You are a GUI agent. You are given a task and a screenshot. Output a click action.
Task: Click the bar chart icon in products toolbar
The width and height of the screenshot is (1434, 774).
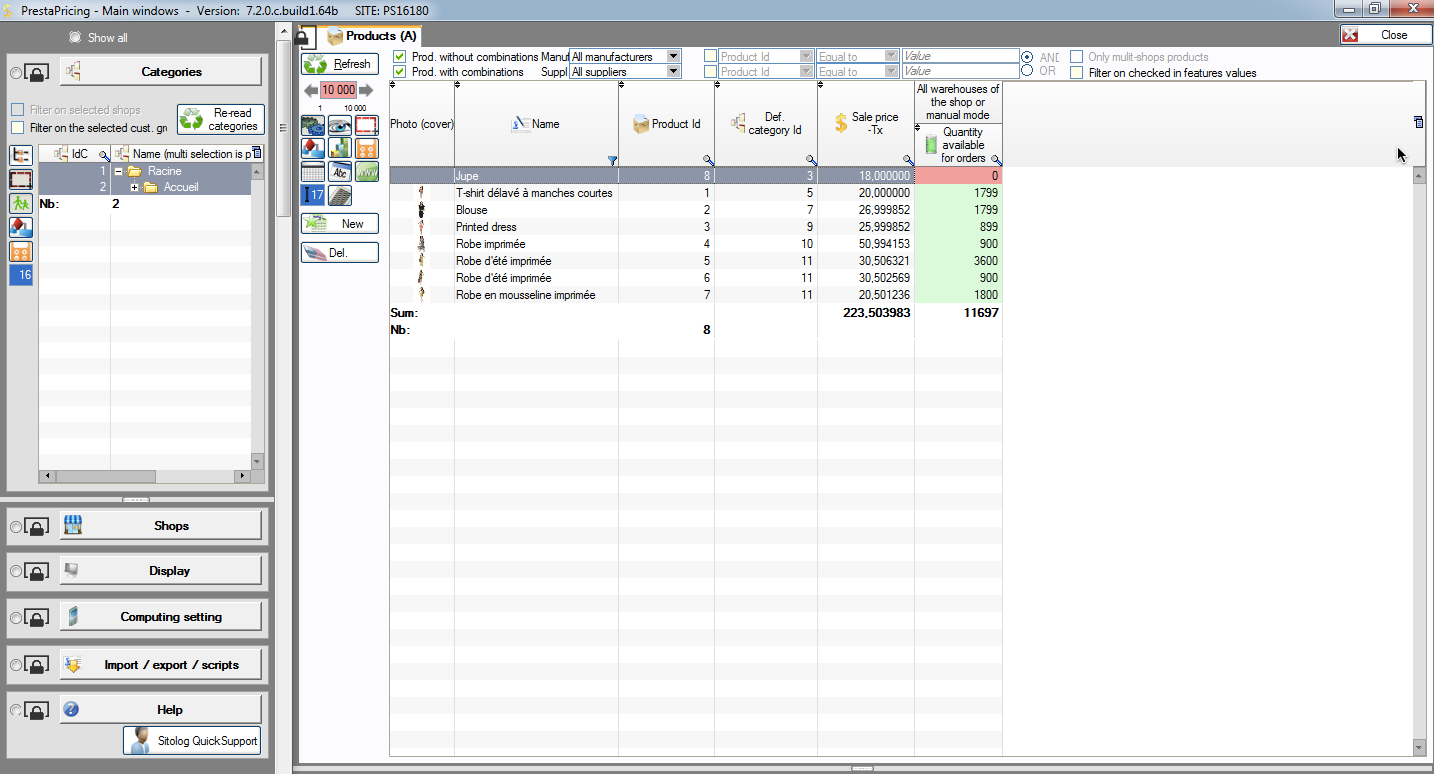[340, 148]
